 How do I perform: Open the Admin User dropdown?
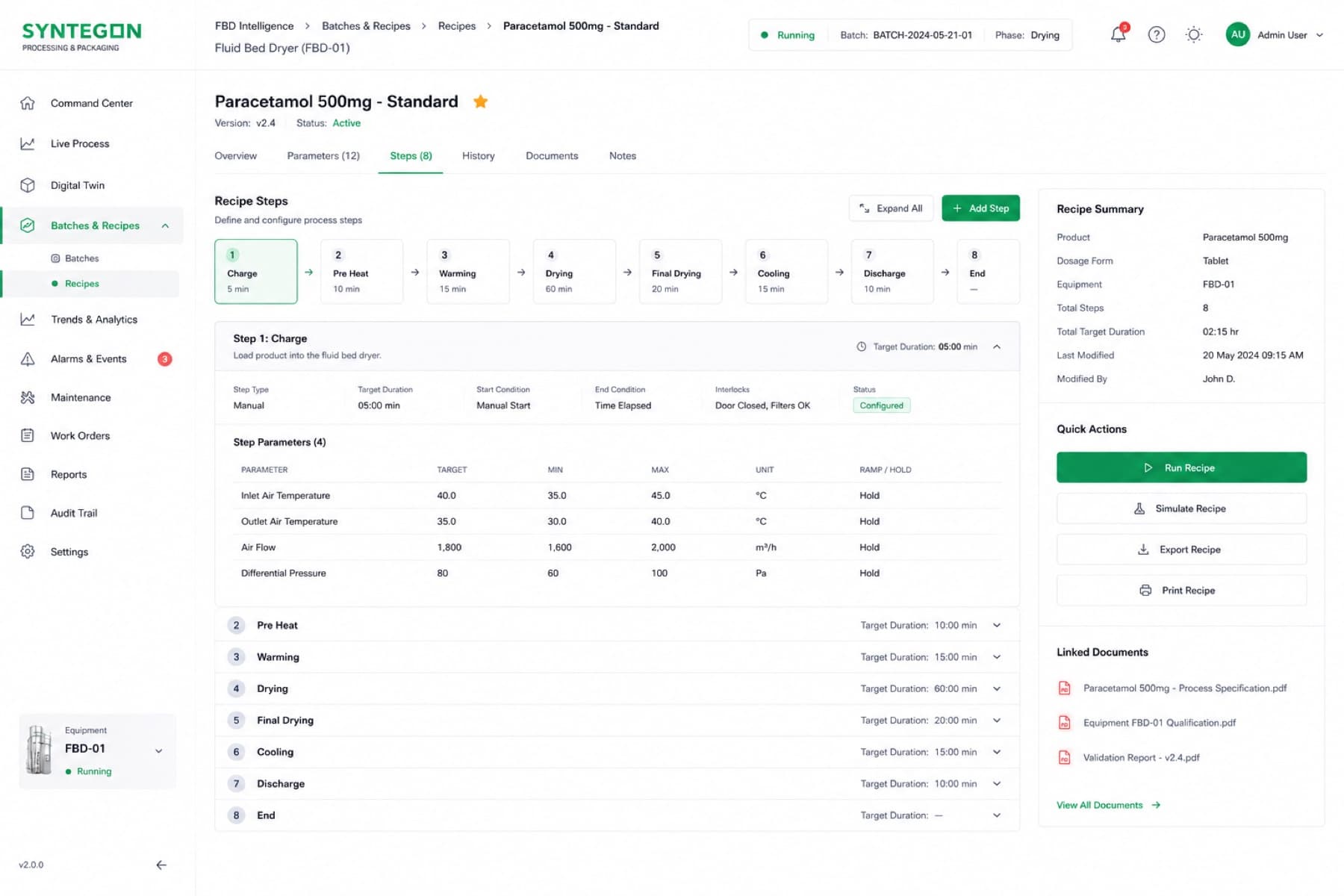(x=1274, y=34)
